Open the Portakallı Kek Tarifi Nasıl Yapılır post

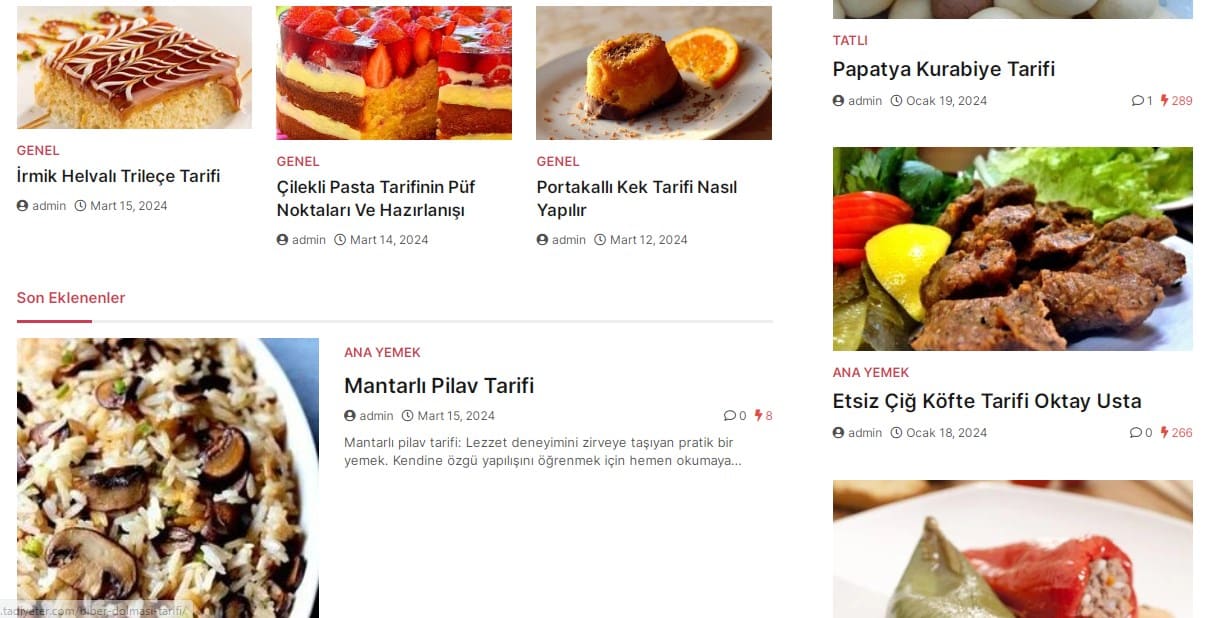coord(636,198)
